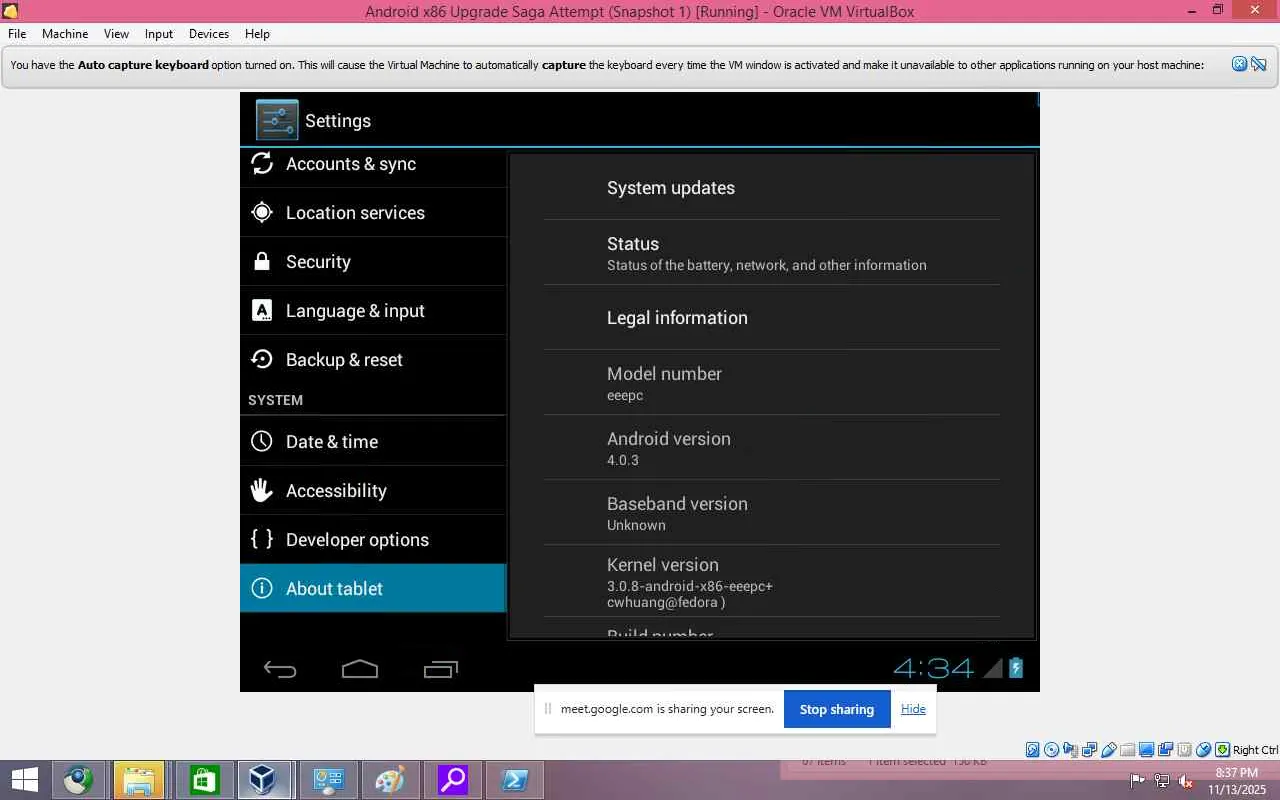1280x800 pixels.
Task: Click VirtualBox icon on the taskbar
Action: pos(264,780)
